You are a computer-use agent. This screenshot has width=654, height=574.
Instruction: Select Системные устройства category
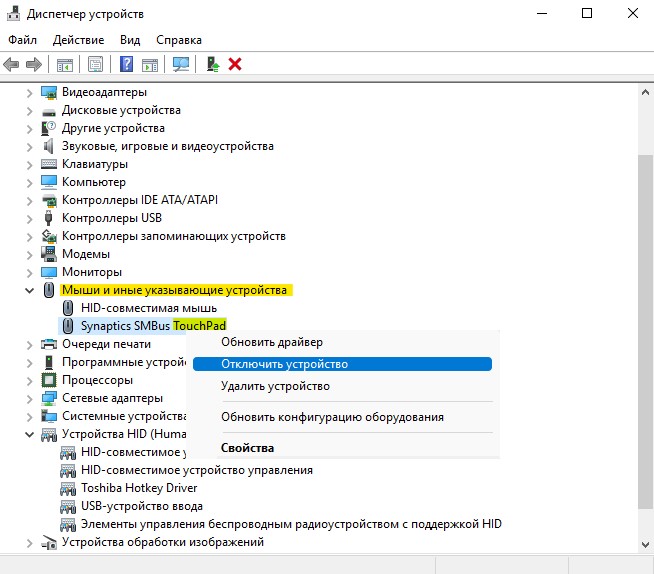pyautogui.click(x=124, y=416)
